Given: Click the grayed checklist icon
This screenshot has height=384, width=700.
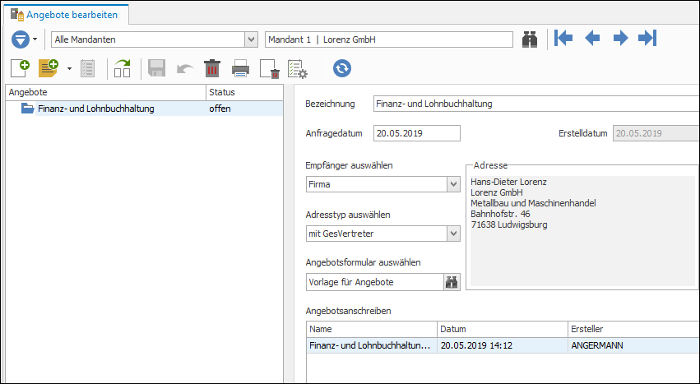Looking at the screenshot, I should click(88, 68).
